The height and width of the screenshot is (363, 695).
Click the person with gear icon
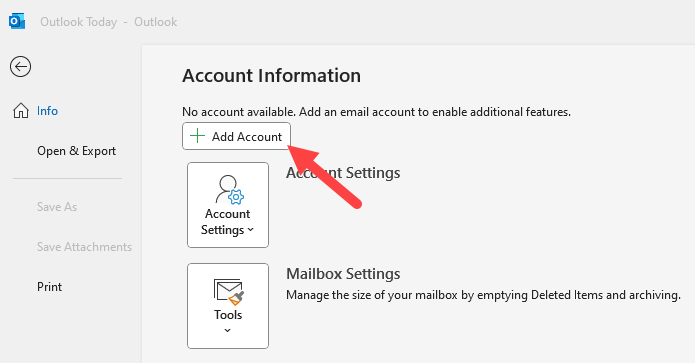tap(229, 190)
